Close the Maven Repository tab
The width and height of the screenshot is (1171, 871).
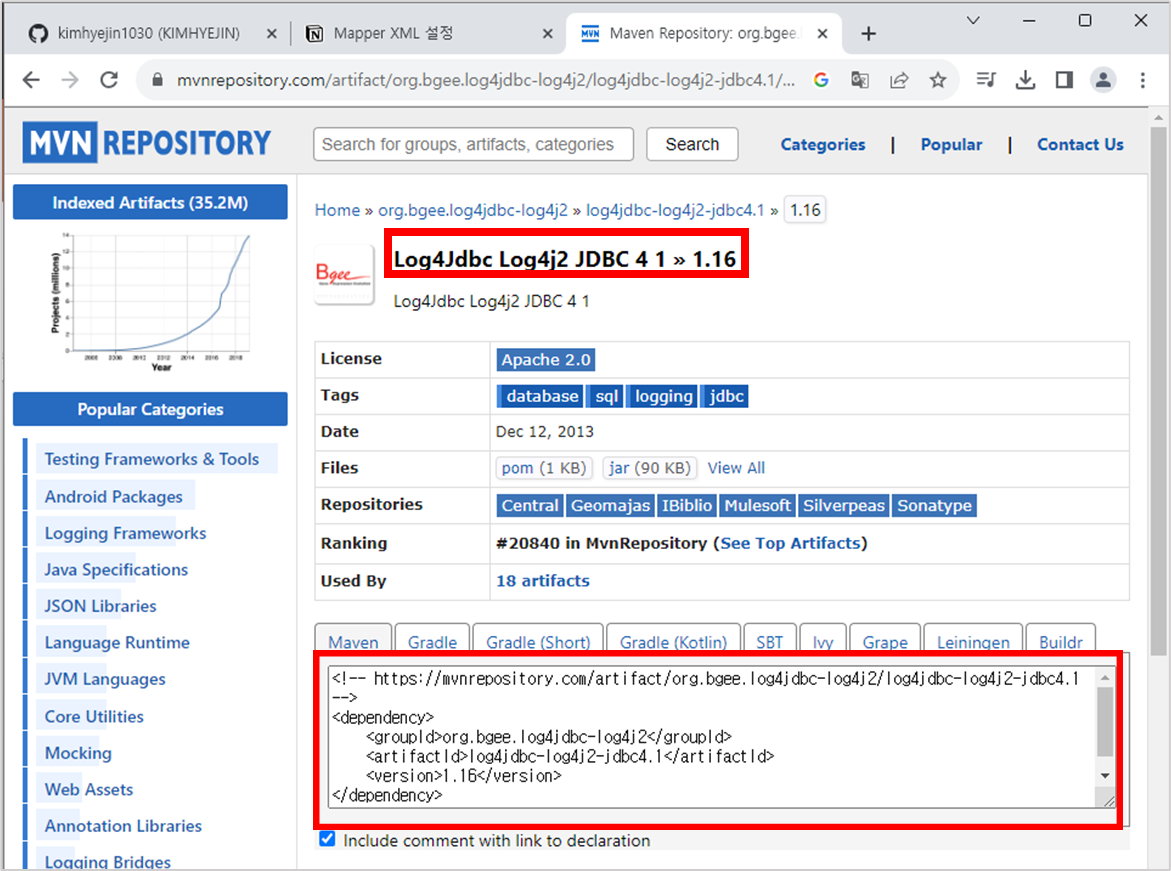point(822,34)
